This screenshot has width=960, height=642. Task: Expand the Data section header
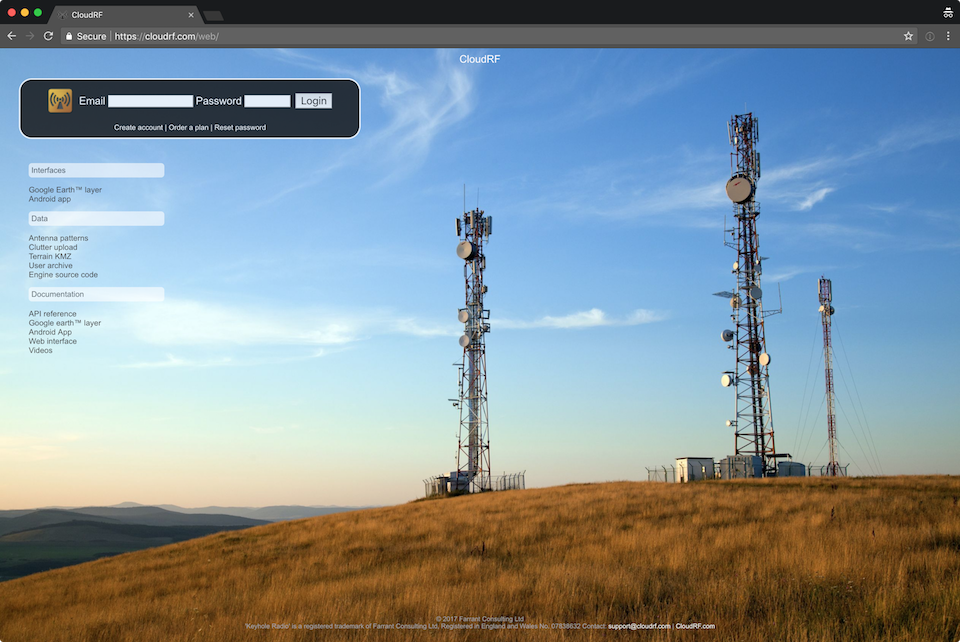(x=96, y=218)
